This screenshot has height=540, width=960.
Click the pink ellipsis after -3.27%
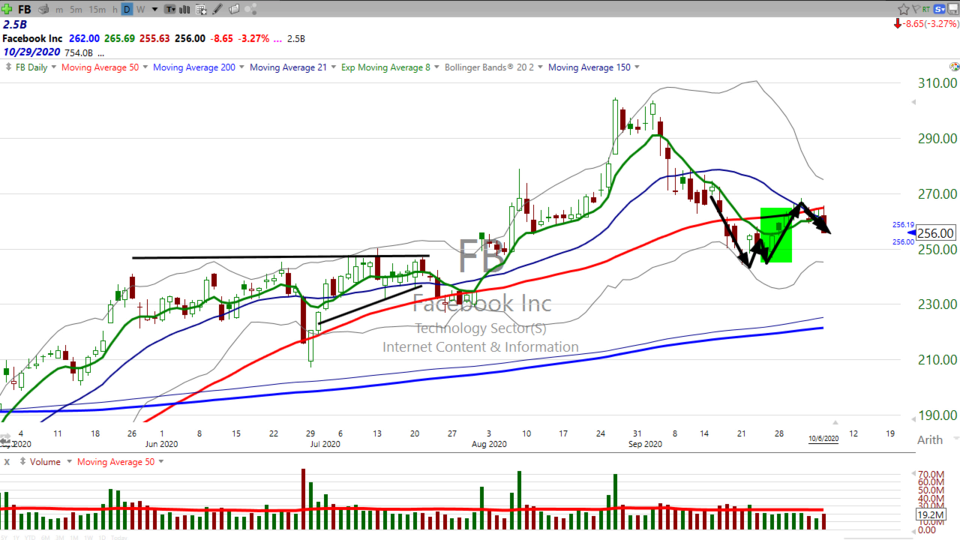(277, 39)
